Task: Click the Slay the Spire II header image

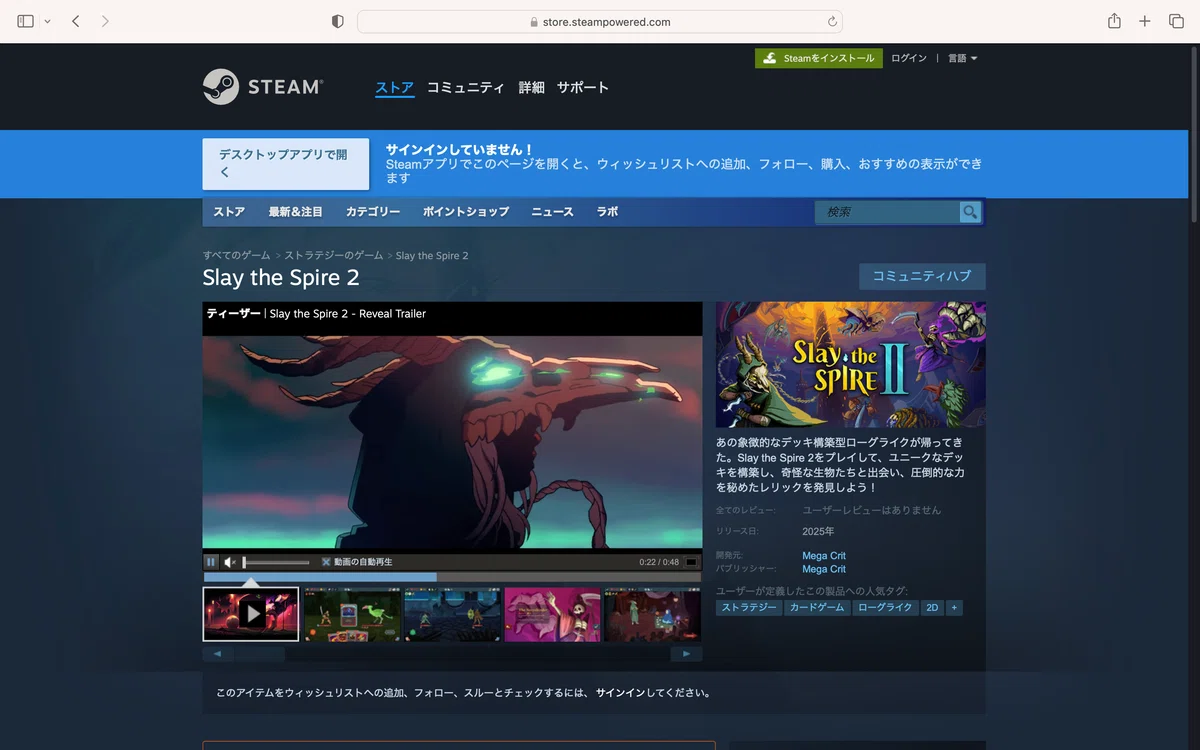Action: [x=851, y=365]
